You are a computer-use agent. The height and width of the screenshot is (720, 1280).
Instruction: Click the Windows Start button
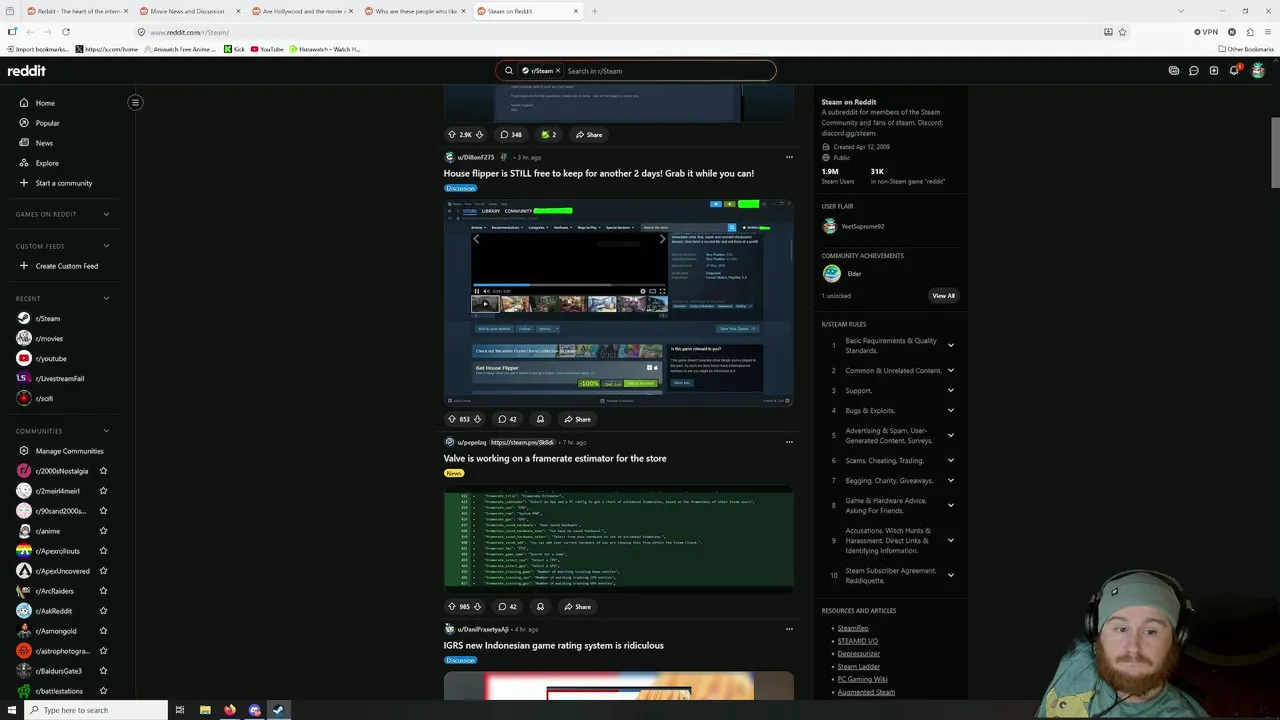click(10, 710)
